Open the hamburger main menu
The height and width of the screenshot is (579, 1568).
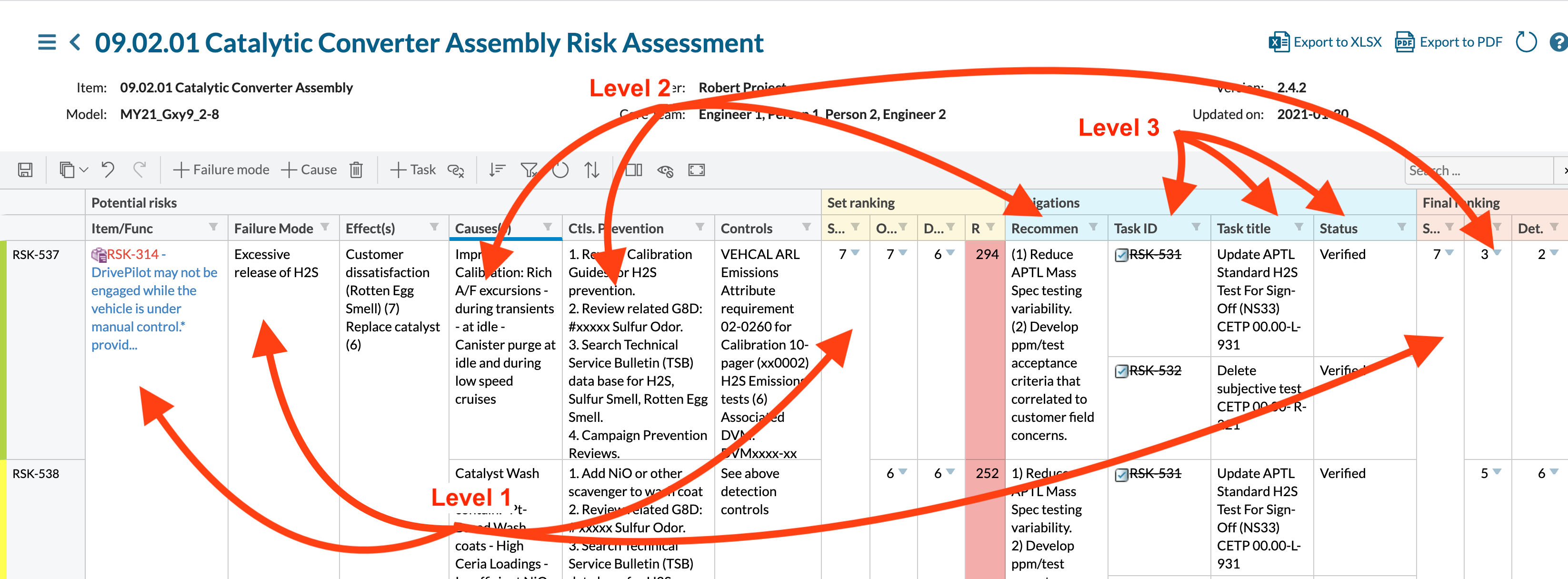[x=47, y=42]
